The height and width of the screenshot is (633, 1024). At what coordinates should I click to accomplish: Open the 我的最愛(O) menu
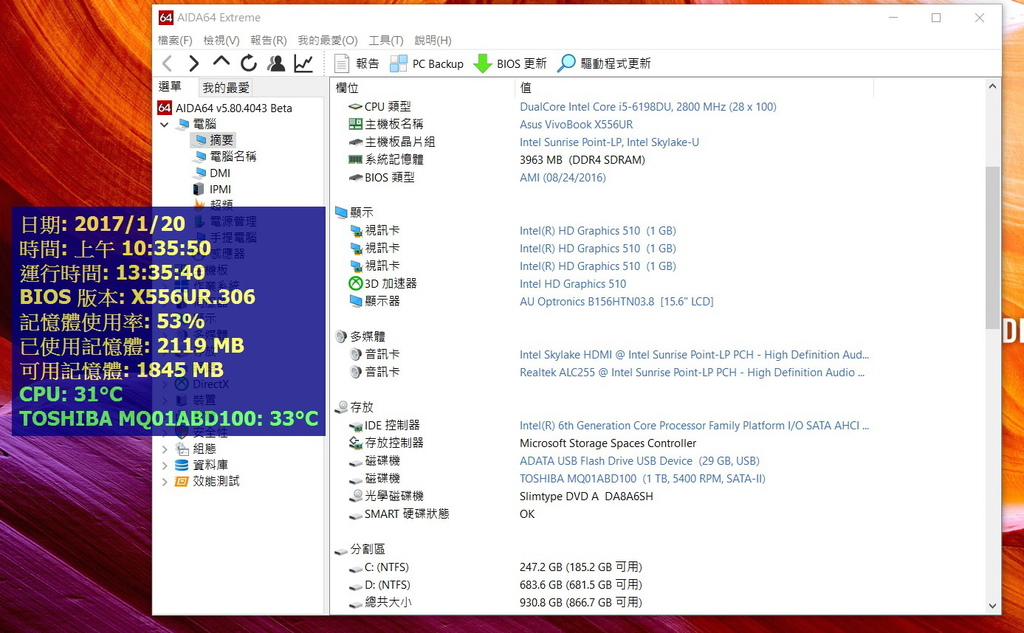[x=328, y=41]
